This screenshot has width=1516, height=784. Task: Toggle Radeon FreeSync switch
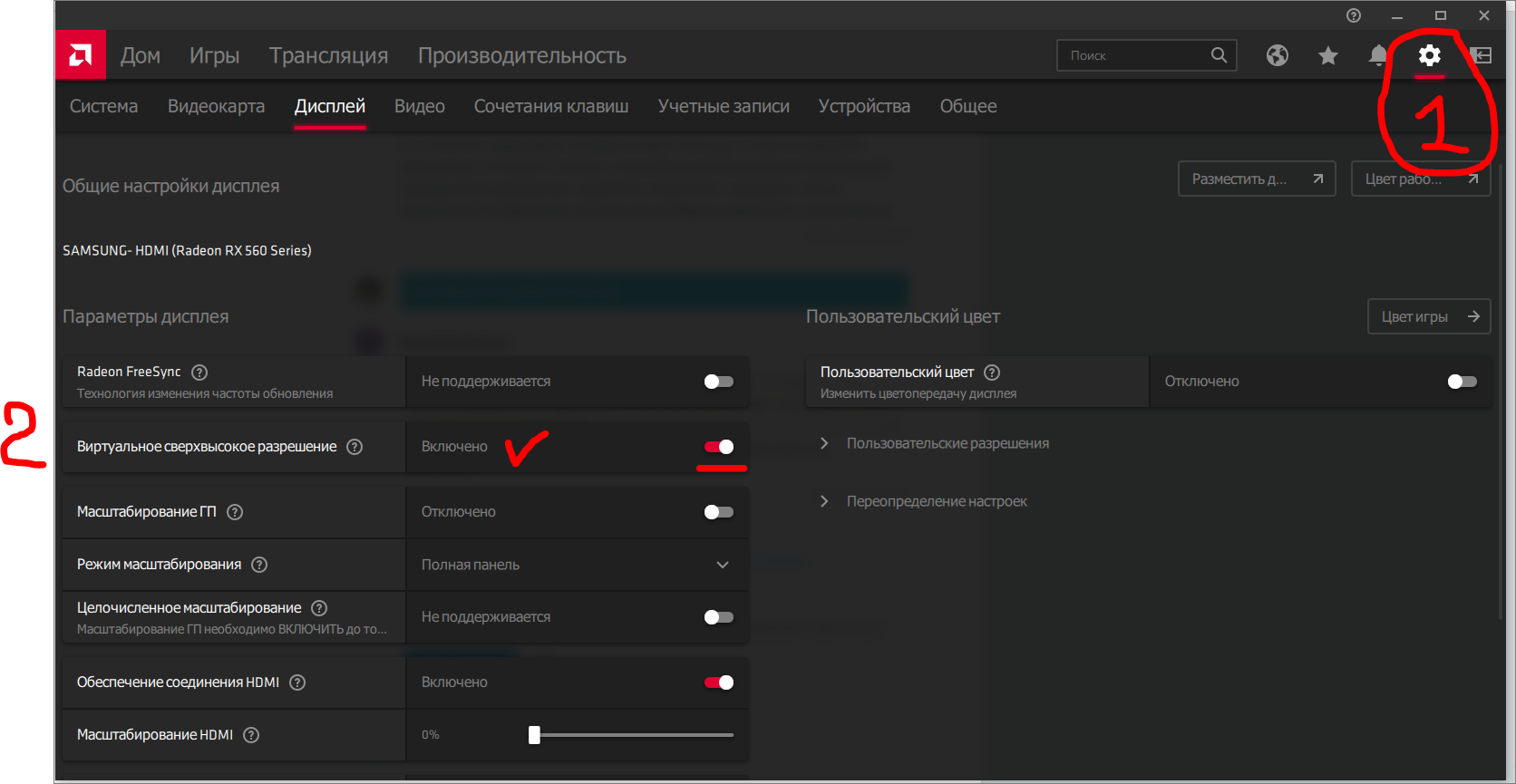pos(719,382)
